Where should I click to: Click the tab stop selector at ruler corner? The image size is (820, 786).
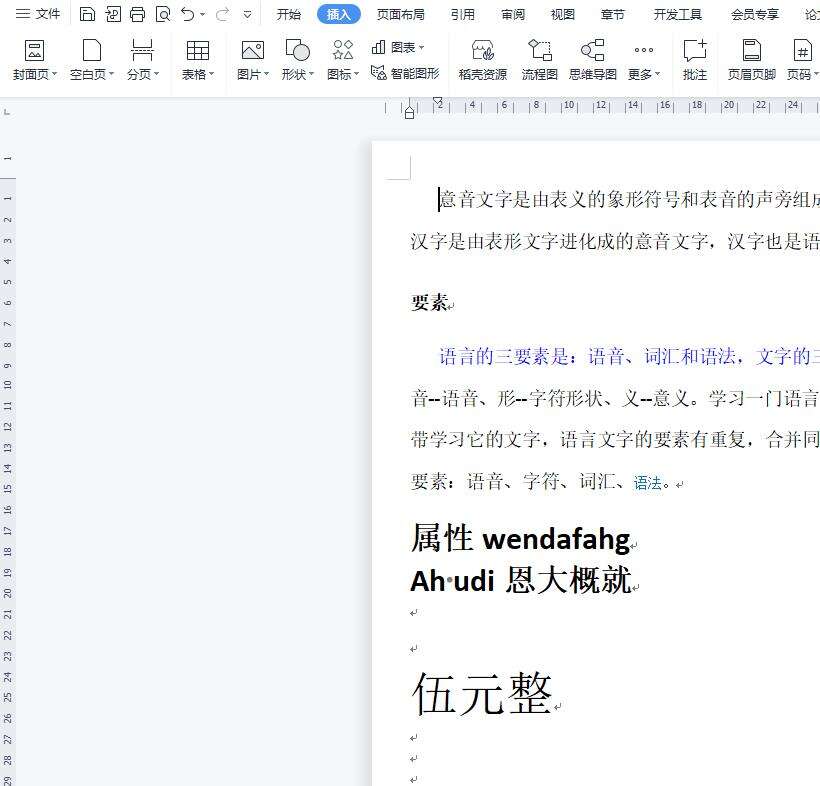point(7,112)
